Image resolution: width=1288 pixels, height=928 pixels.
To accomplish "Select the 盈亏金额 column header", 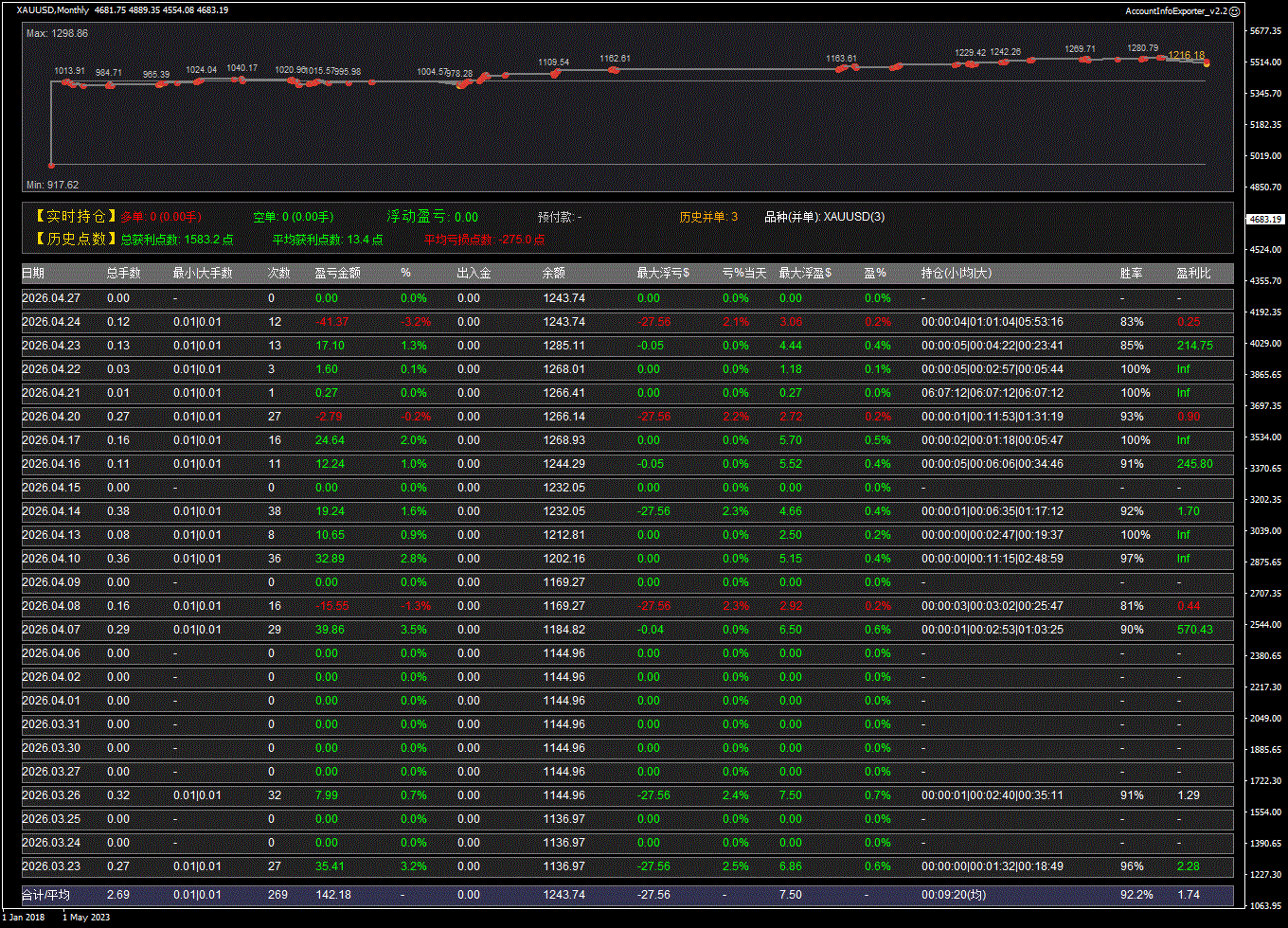I will (337, 273).
